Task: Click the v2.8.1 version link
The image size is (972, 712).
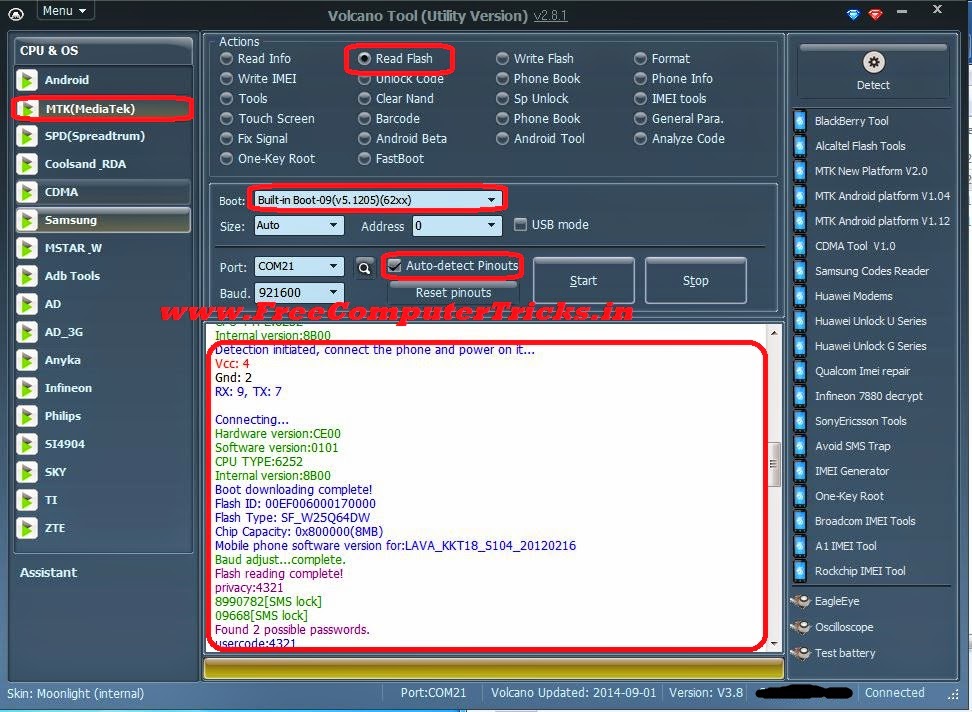Action: [x=550, y=15]
